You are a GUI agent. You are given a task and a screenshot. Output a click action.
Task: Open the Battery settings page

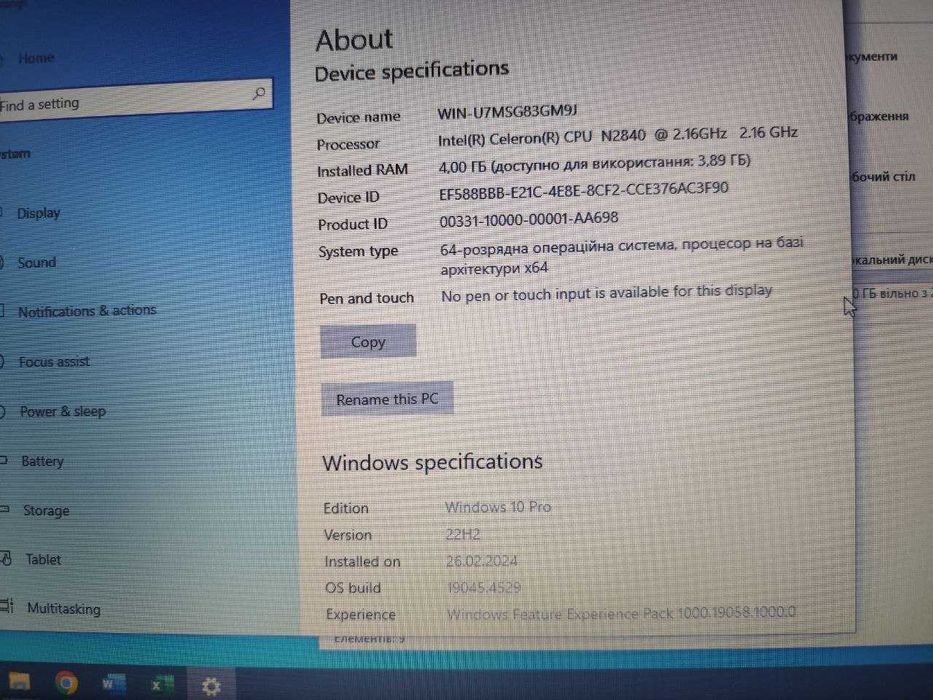point(42,461)
